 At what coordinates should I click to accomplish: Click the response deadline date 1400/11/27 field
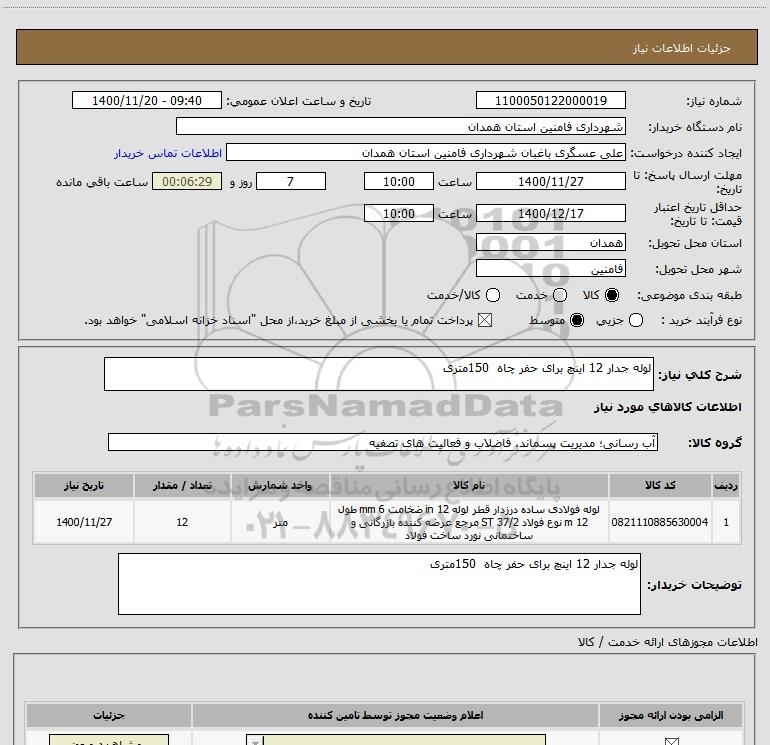[x=550, y=181]
